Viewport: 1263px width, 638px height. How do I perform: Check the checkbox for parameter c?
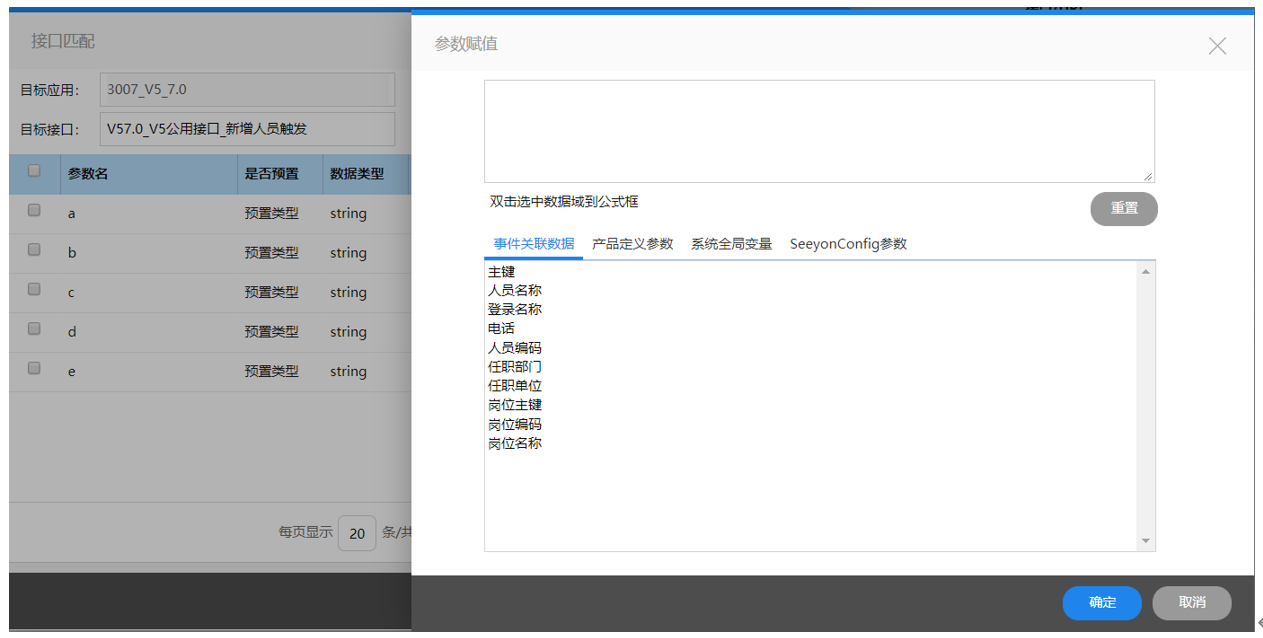(x=34, y=290)
